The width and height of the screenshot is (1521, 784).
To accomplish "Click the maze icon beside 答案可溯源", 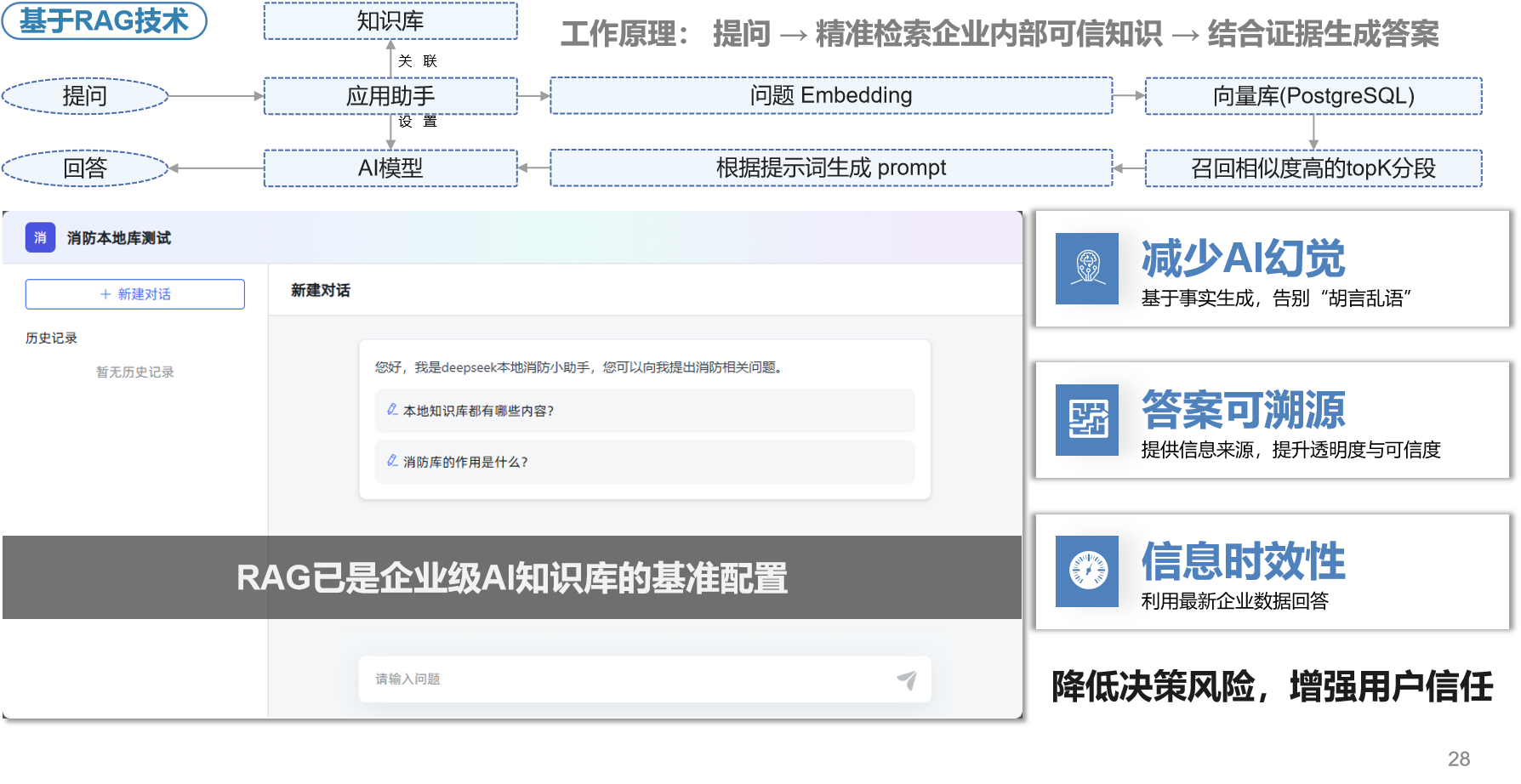I will point(1087,419).
